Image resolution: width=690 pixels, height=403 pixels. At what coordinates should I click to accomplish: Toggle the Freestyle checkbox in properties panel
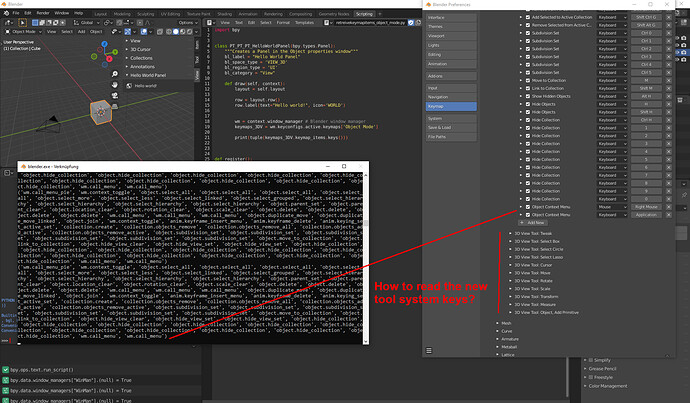tap(591, 377)
